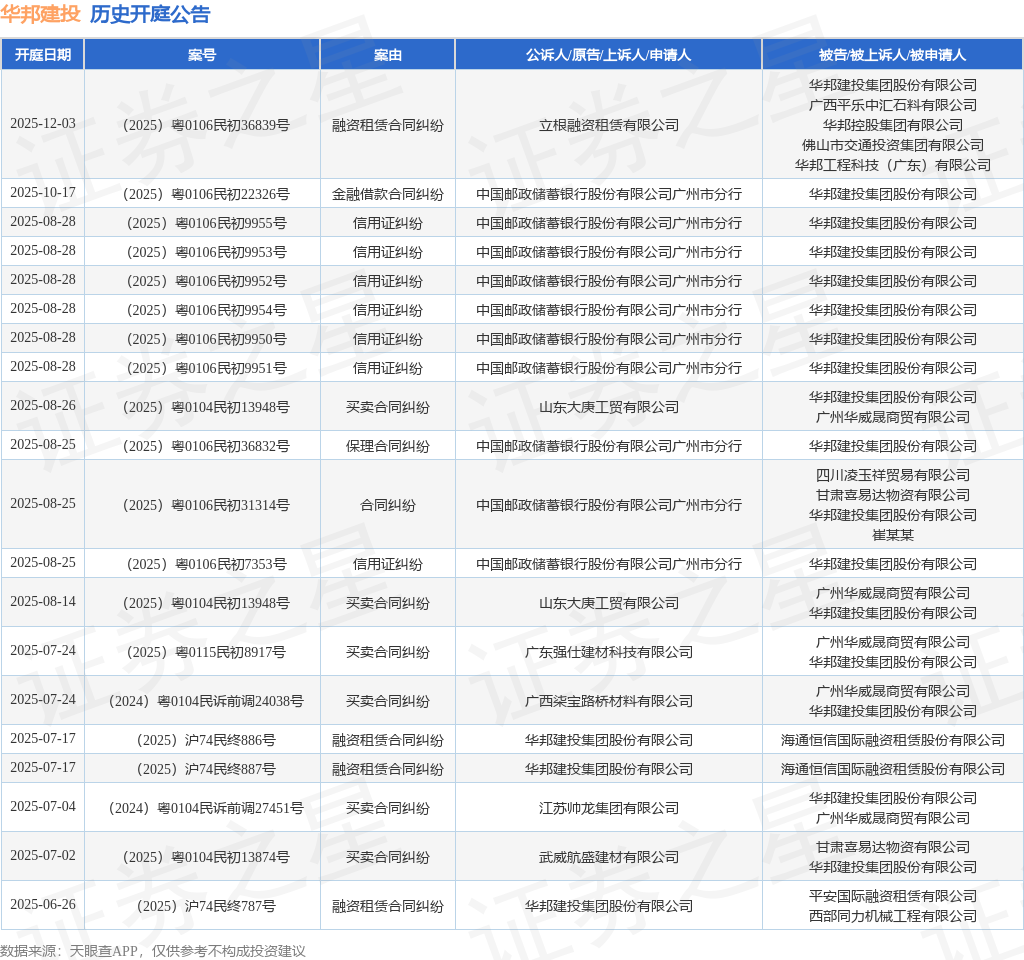
Task: Click the date 2025-10-17
Action: pos(43,193)
